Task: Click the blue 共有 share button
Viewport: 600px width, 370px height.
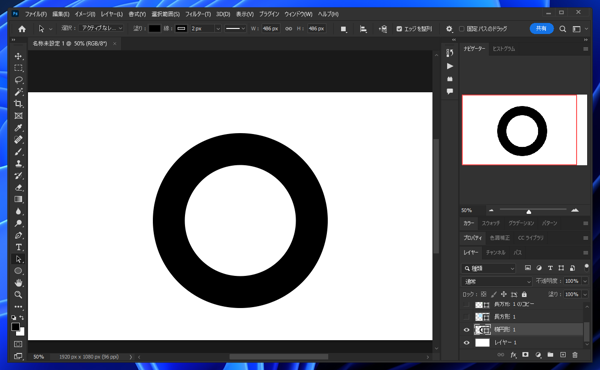Action: point(541,29)
